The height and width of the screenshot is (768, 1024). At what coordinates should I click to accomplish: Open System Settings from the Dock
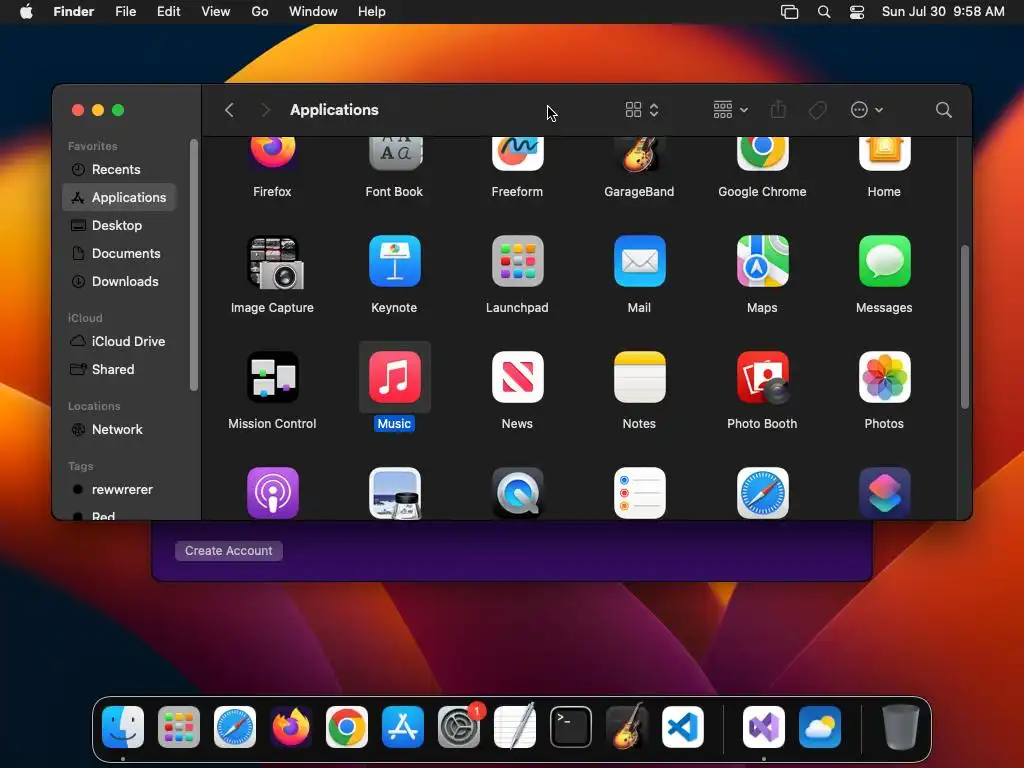pyautogui.click(x=459, y=727)
